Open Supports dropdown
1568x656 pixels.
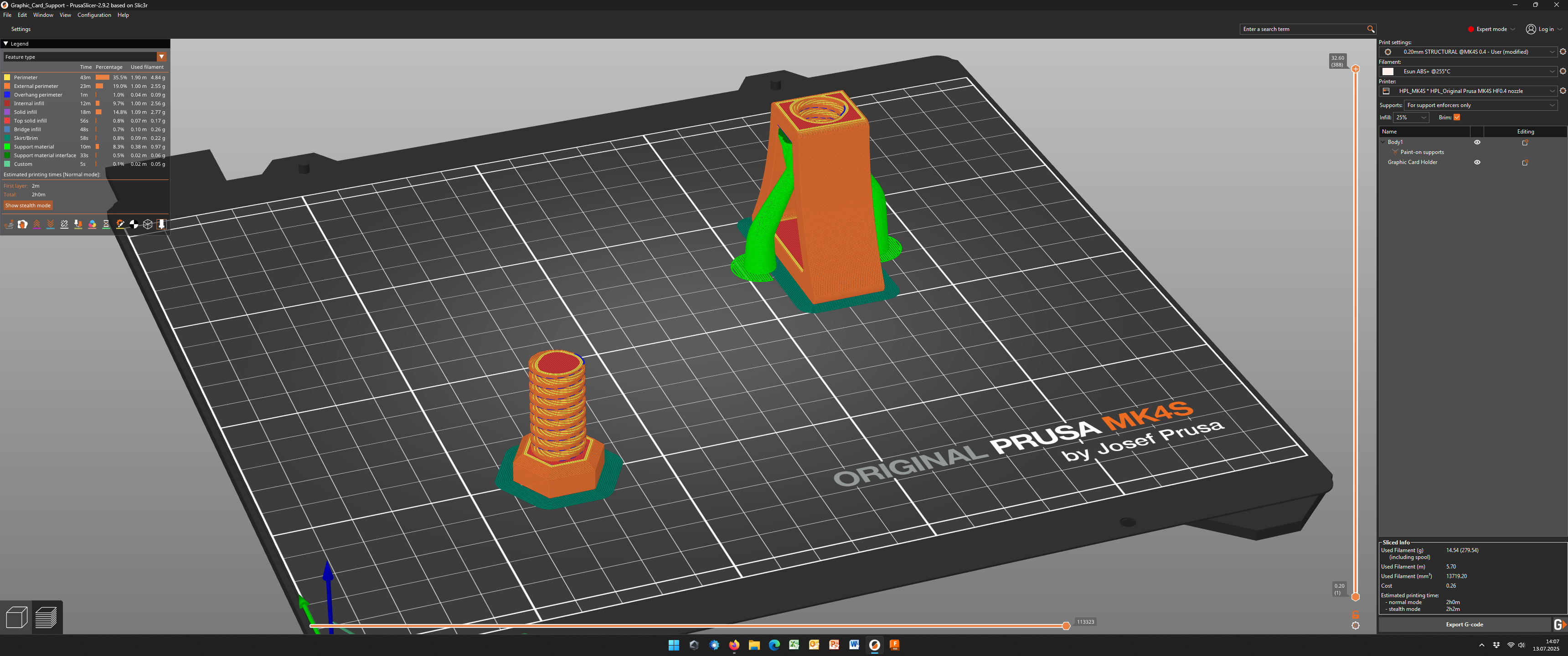(x=1480, y=105)
